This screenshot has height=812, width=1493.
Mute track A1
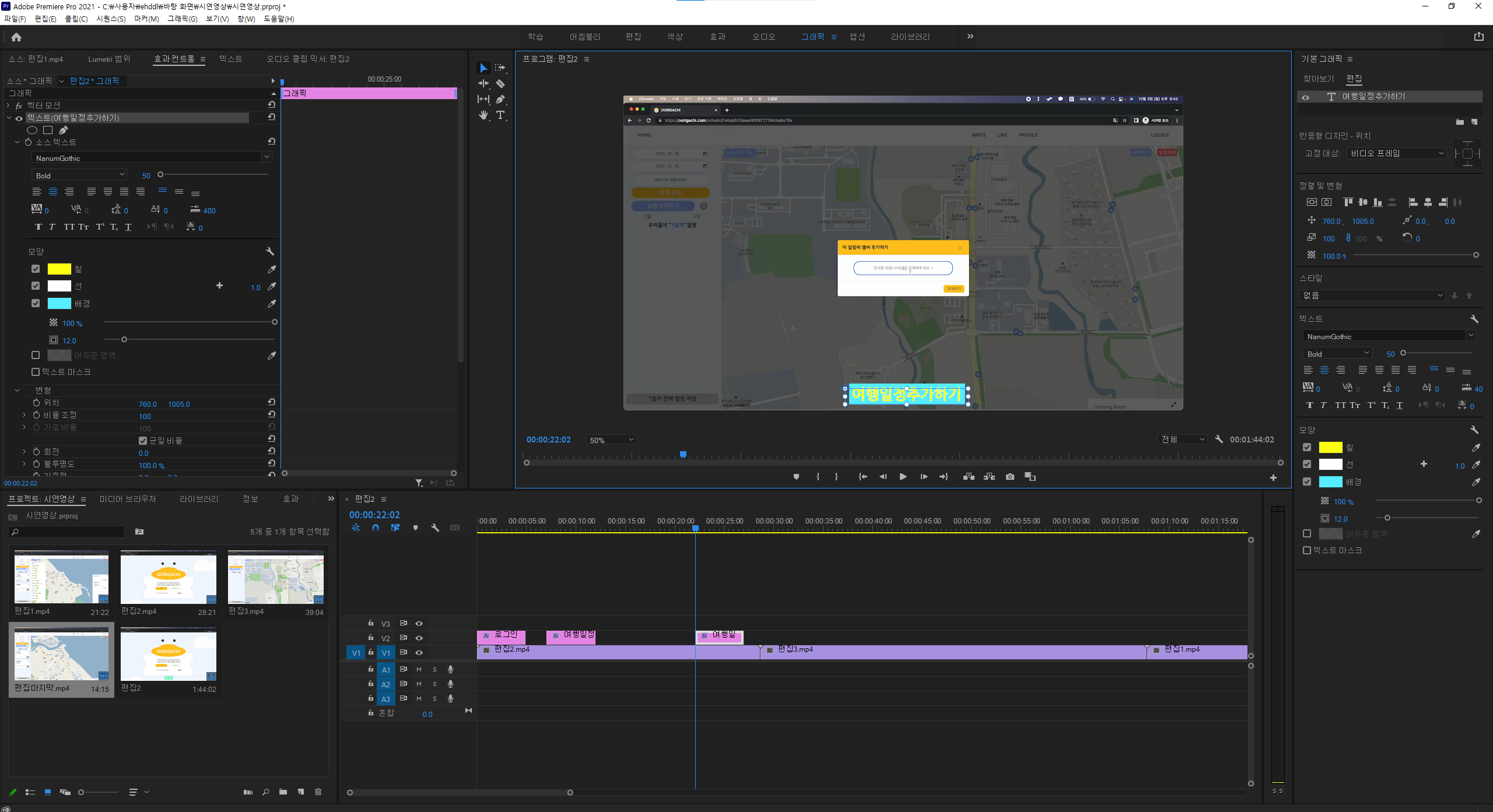(419, 670)
